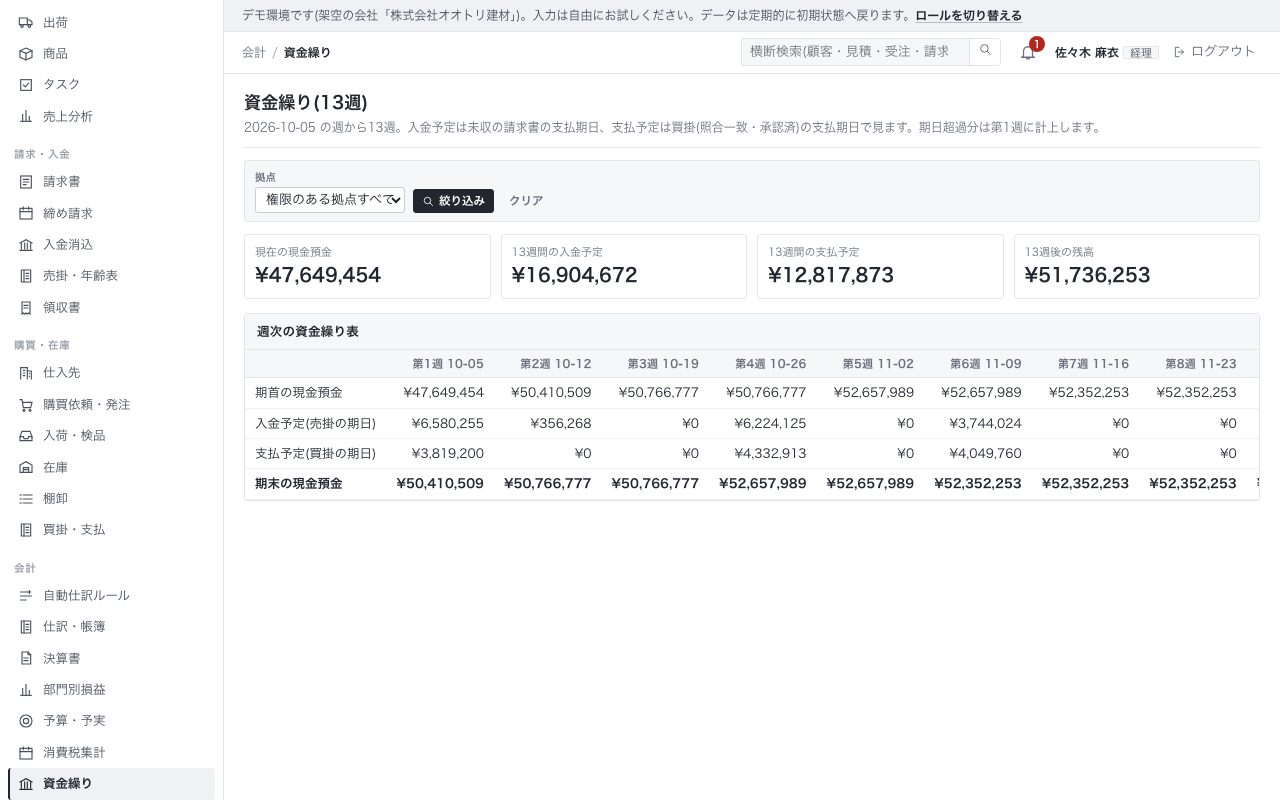Click the ログアウト link
The width and height of the screenshot is (1280, 800).
(x=1214, y=52)
